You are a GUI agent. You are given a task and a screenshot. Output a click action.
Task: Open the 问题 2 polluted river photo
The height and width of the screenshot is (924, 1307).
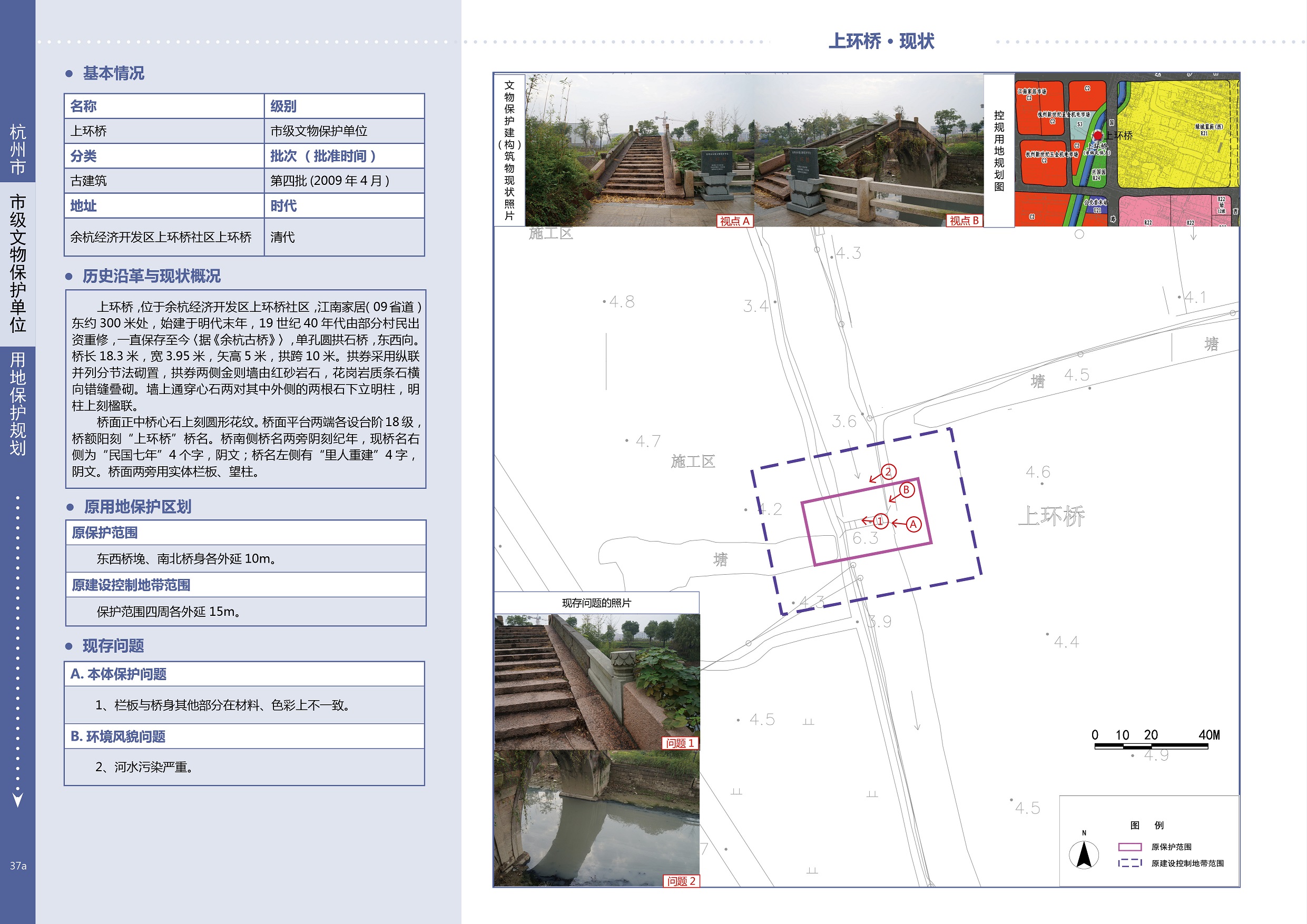596,818
